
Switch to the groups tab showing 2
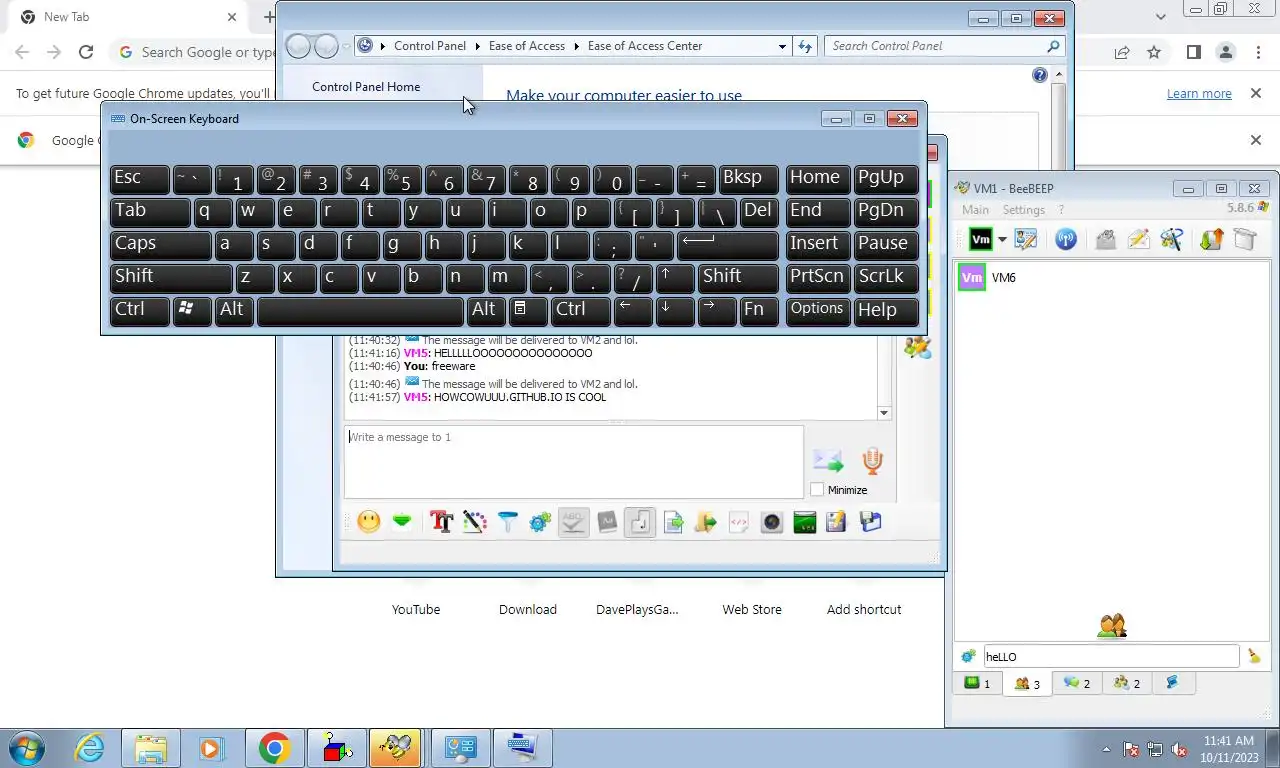1127,684
